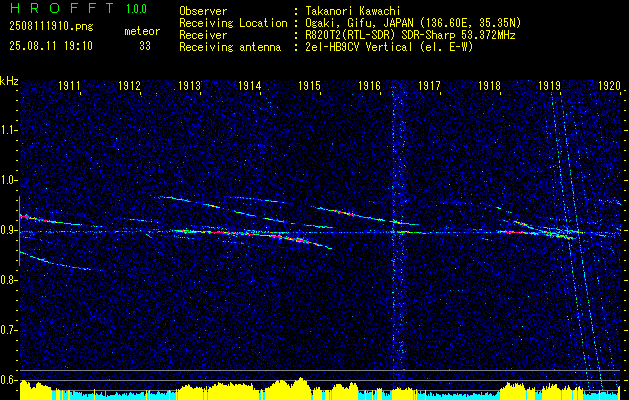
Task: Click the date stamp 25.08.11 19:10
Action: (51, 46)
